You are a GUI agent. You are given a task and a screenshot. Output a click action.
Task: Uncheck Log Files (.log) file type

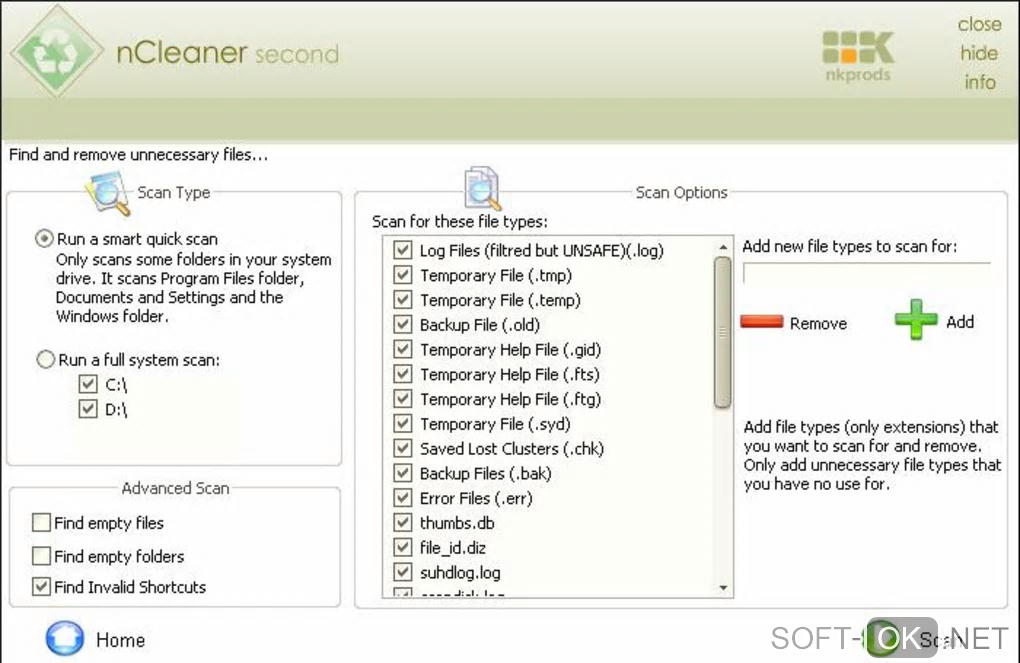pyautogui.click(x=403, y=250)
